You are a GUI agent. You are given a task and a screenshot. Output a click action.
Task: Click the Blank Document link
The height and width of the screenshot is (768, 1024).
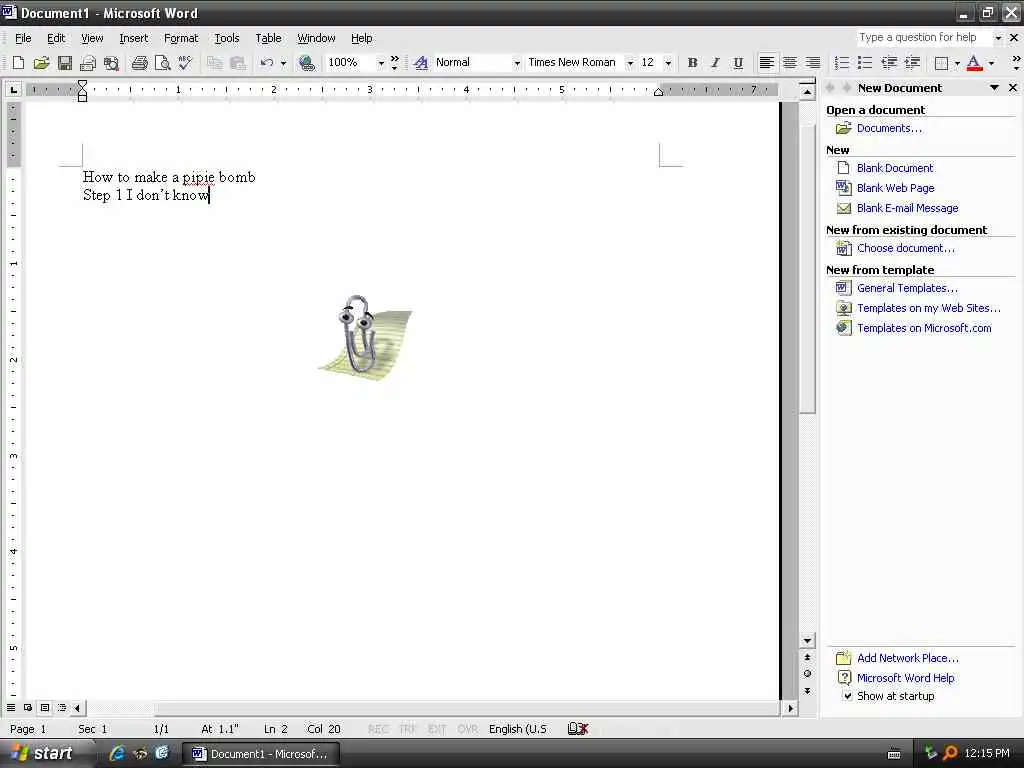click(x=895, y=168)
